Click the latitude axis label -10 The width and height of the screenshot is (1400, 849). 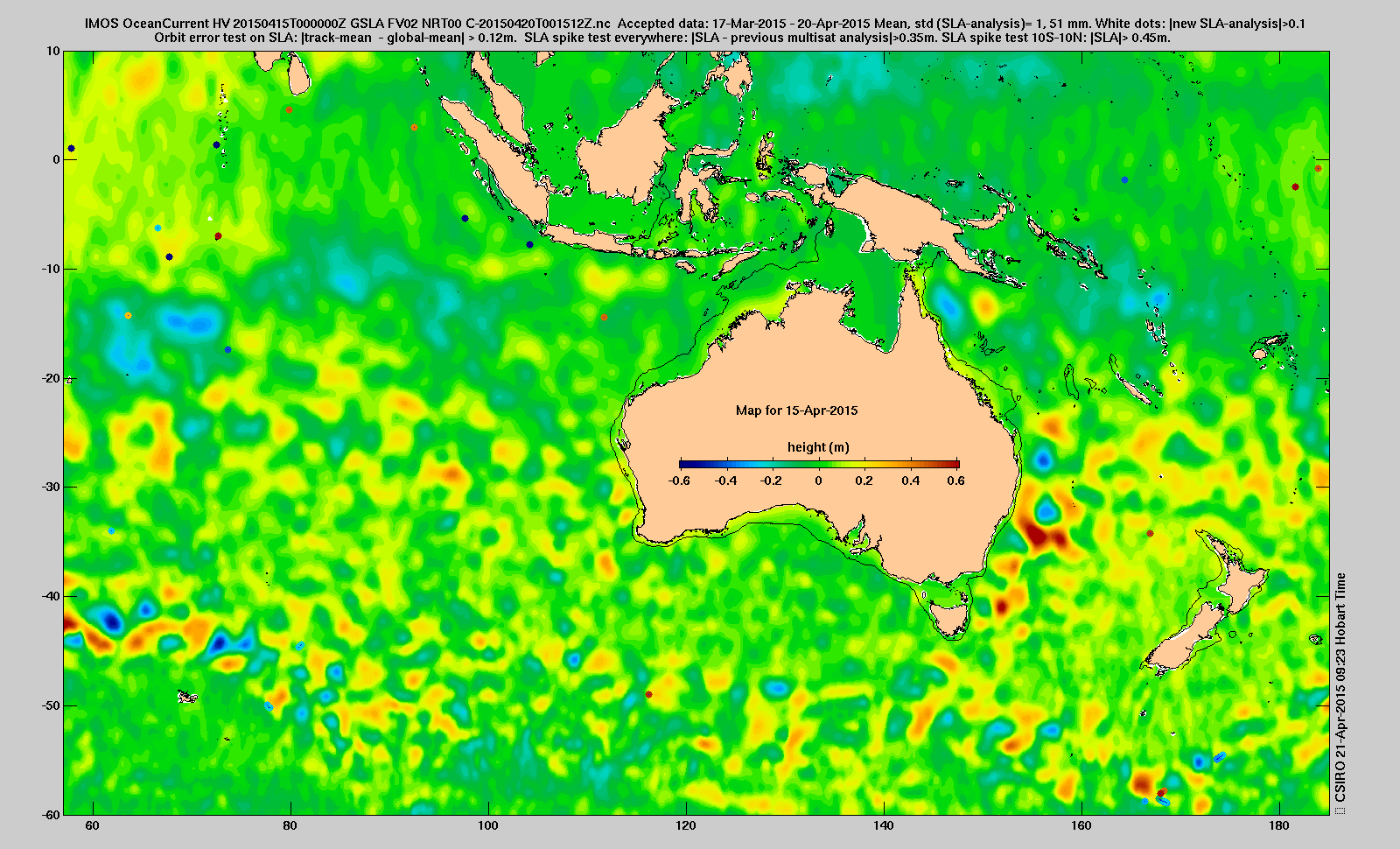[x=51, y=269]
